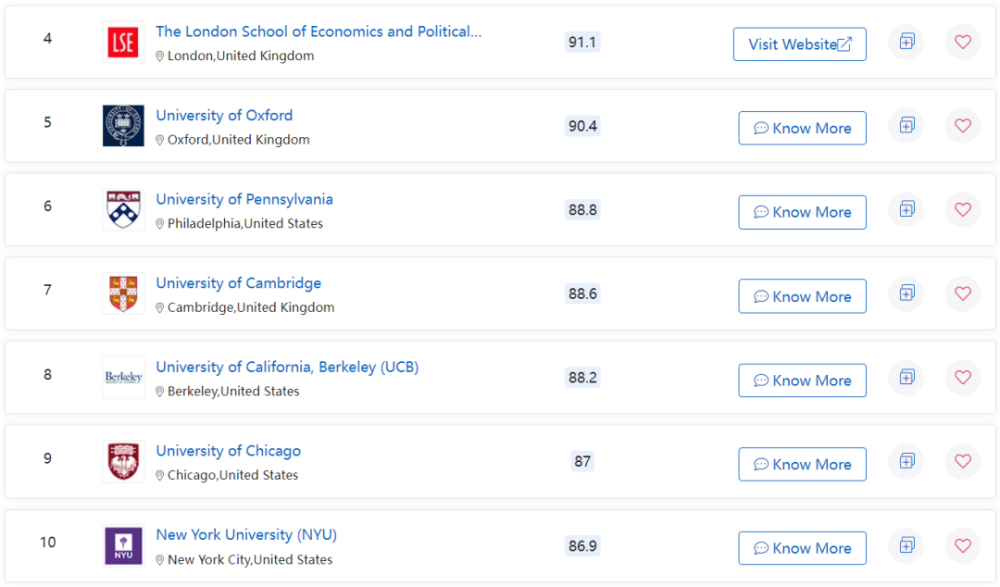Favorite University of Oxford with heart icon

(x=962, y=126)
